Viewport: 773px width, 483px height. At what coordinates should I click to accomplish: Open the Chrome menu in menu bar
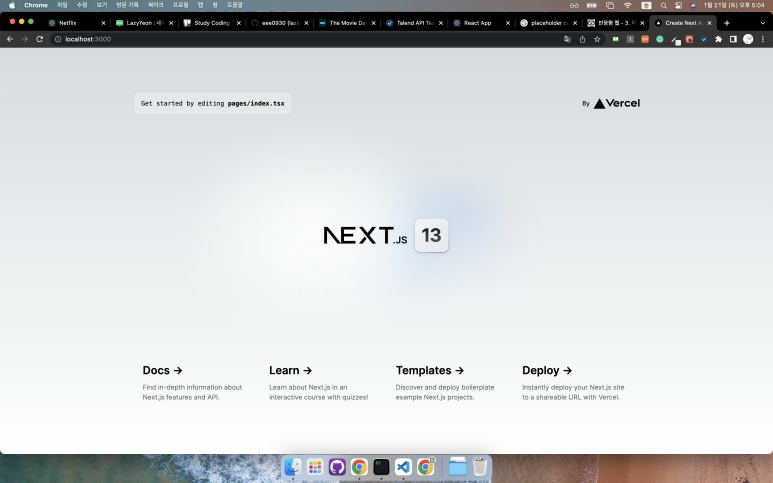point(36,5)
